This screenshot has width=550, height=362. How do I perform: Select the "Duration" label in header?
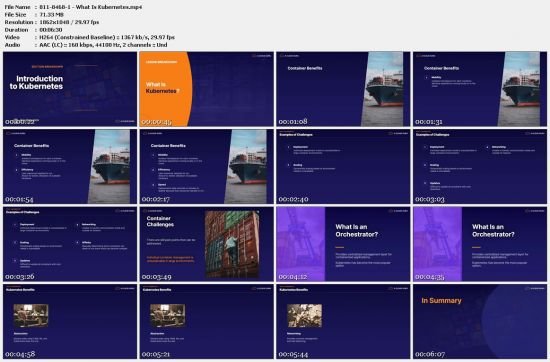(16, 29)
